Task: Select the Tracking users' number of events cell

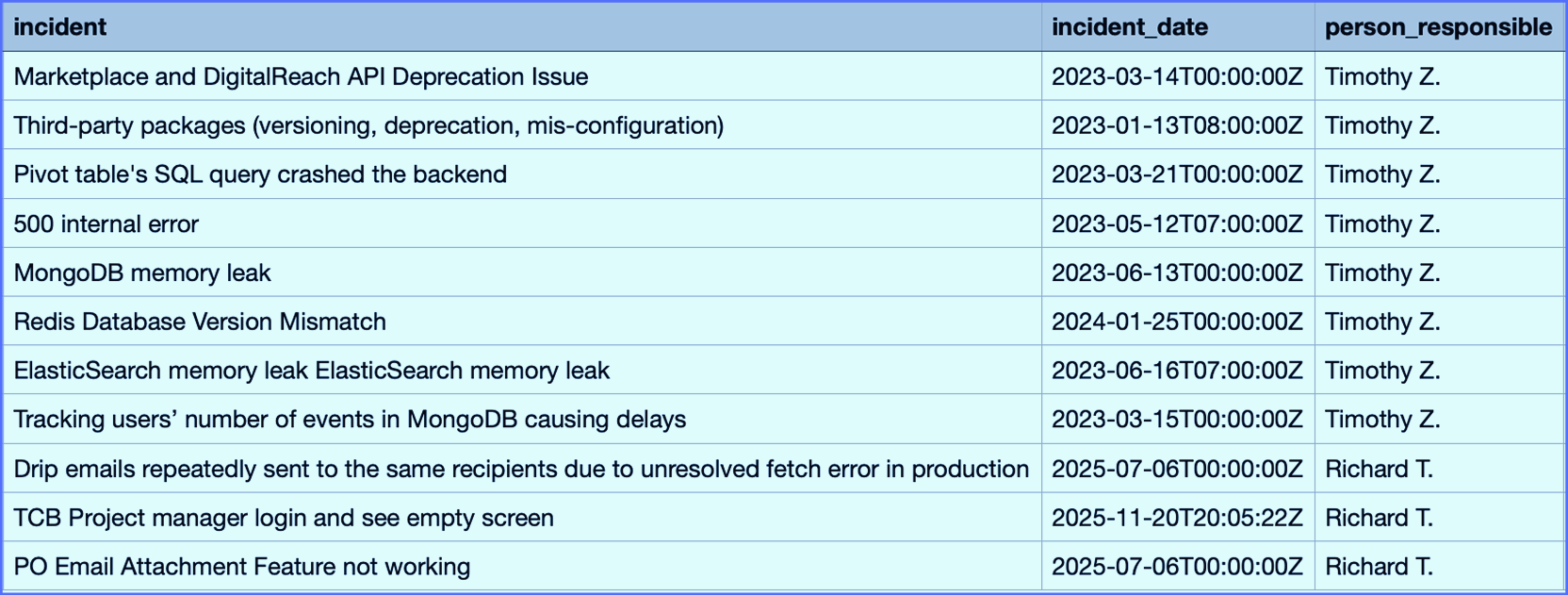Action: coord(350,420)
